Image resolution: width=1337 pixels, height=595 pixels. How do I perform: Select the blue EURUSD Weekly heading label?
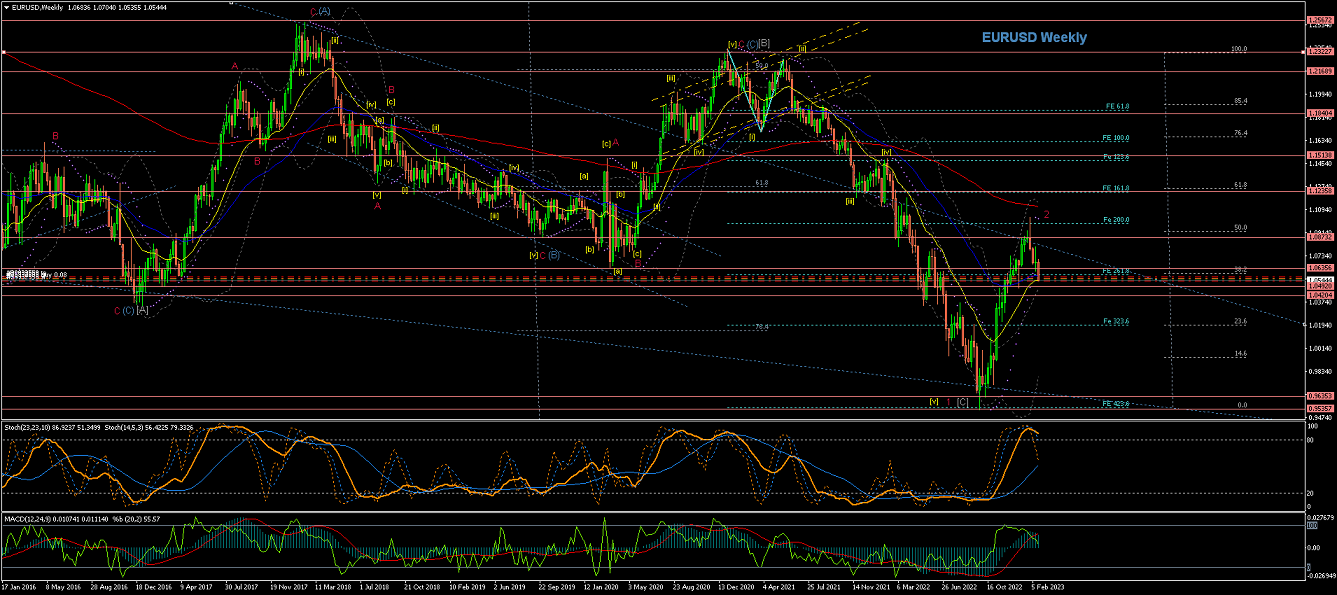point(1034,37)
